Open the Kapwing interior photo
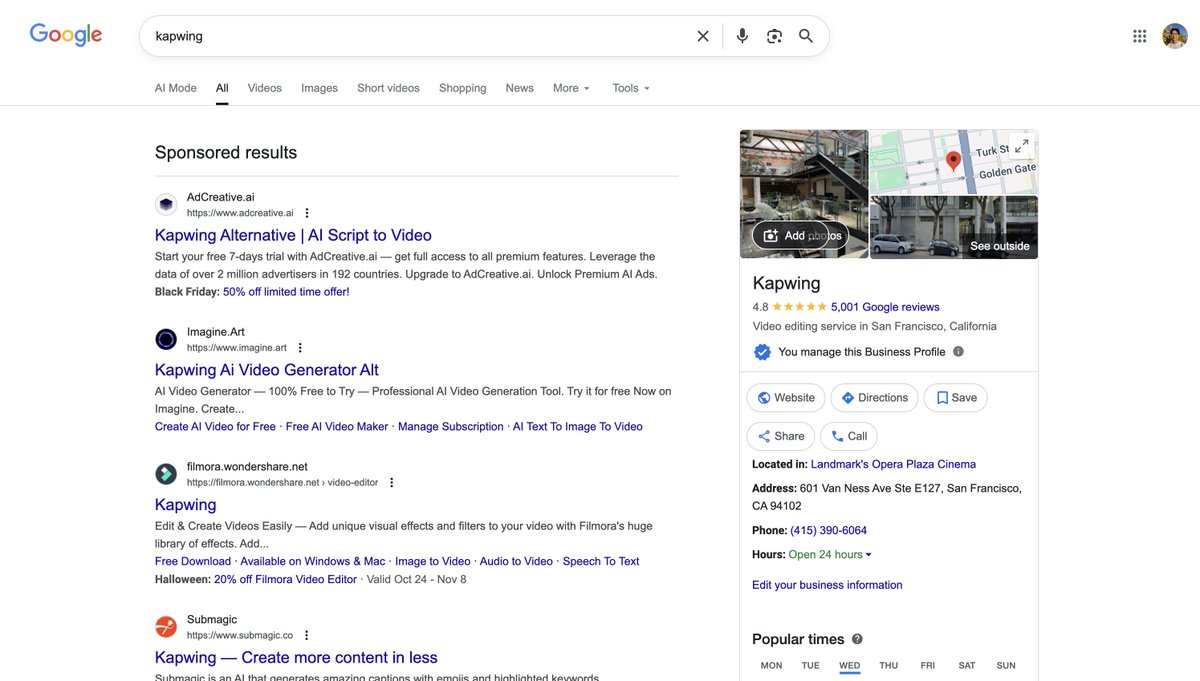 pos(804,194)
